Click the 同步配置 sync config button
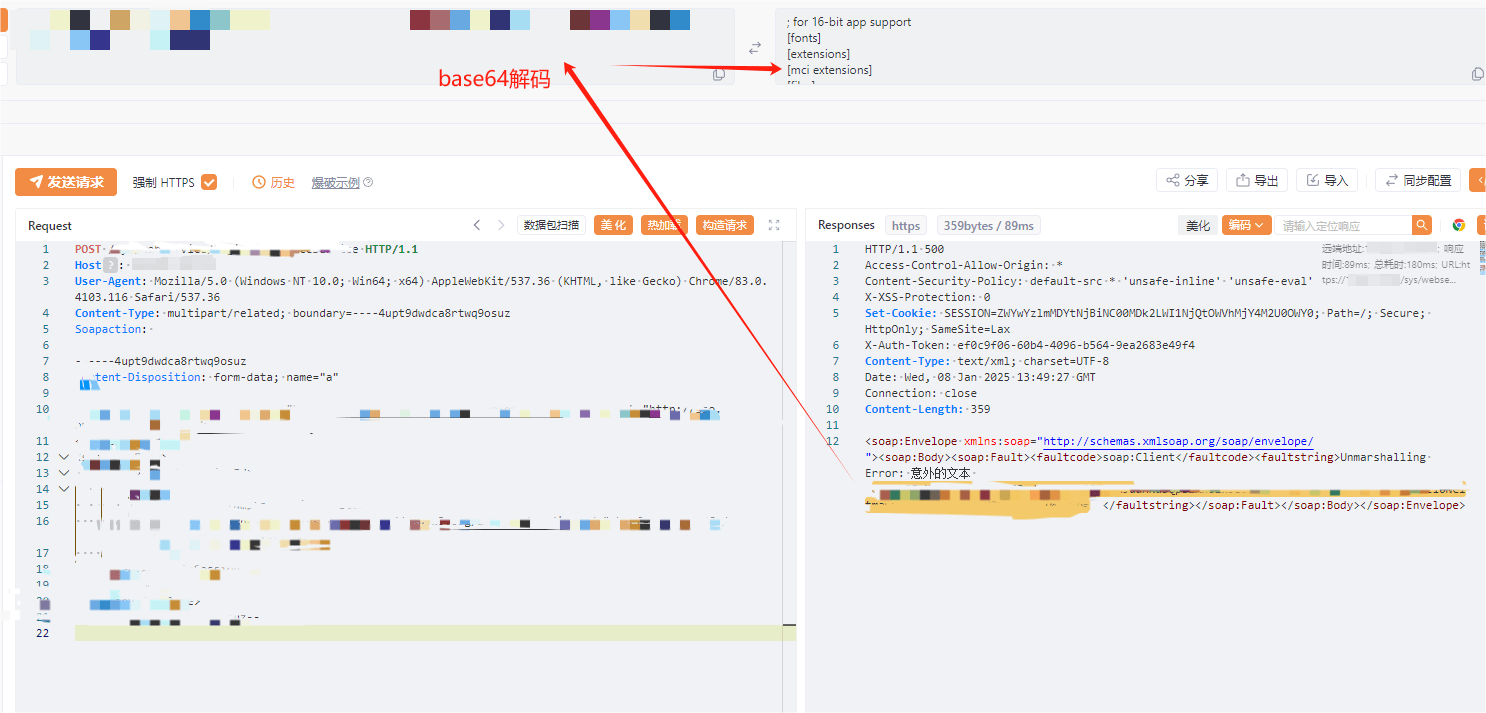 [1418, 181]
